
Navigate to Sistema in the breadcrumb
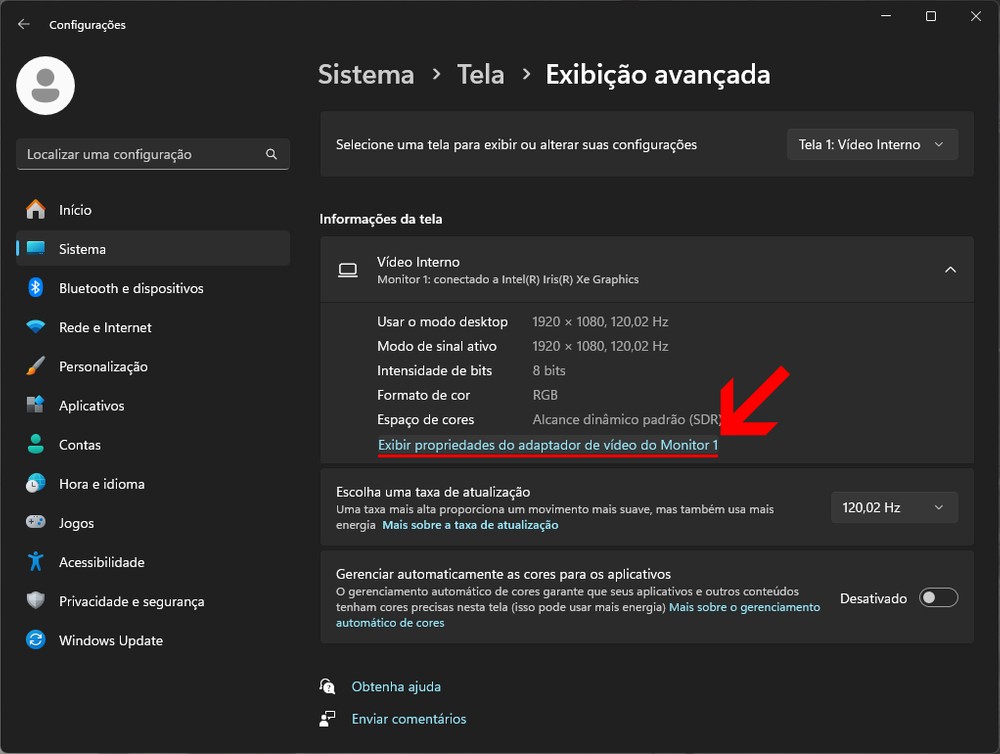[366, 75]
